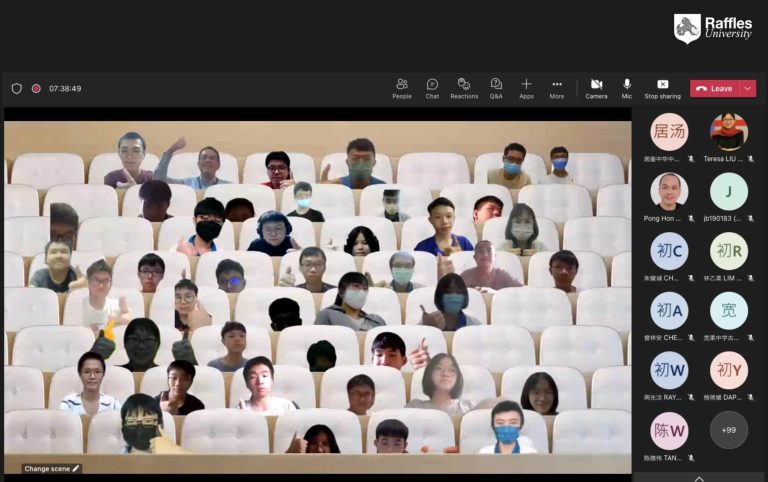Expand the Leave button dropdown arrow
The height and width of the screenshot is (482, 768).
point(748,88)
